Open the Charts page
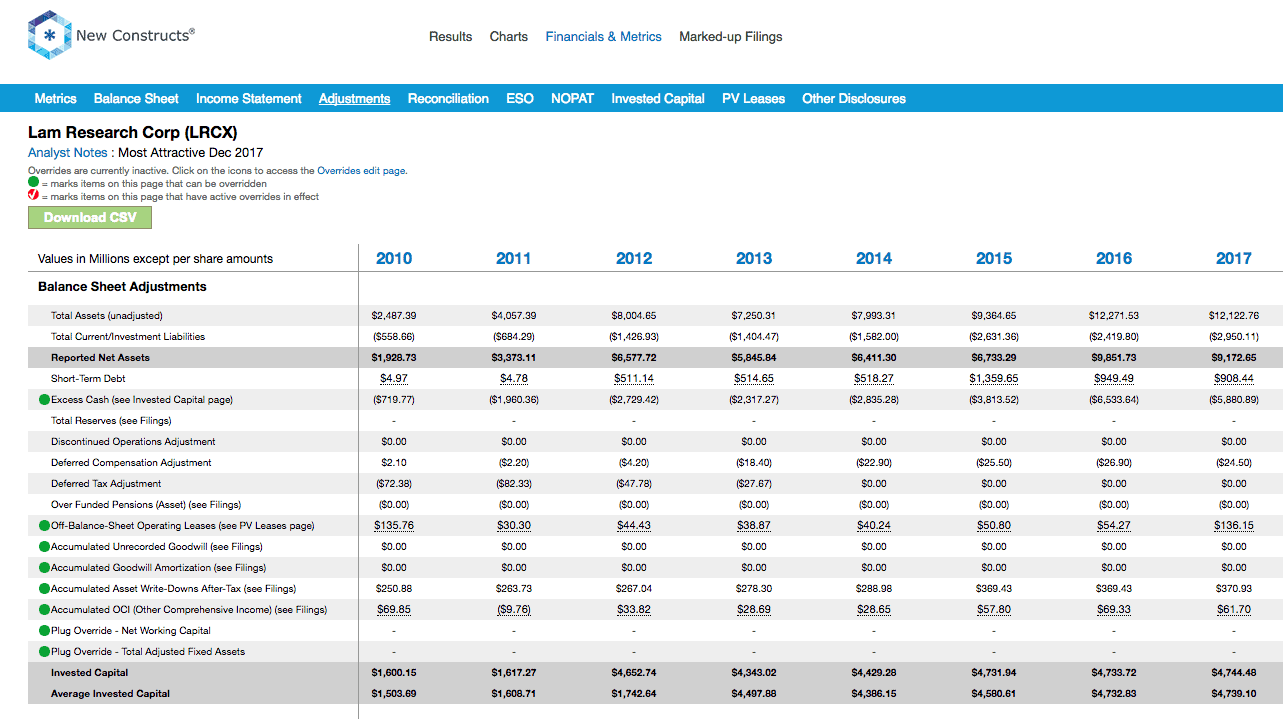The image size is (1283, 719). 509,37
